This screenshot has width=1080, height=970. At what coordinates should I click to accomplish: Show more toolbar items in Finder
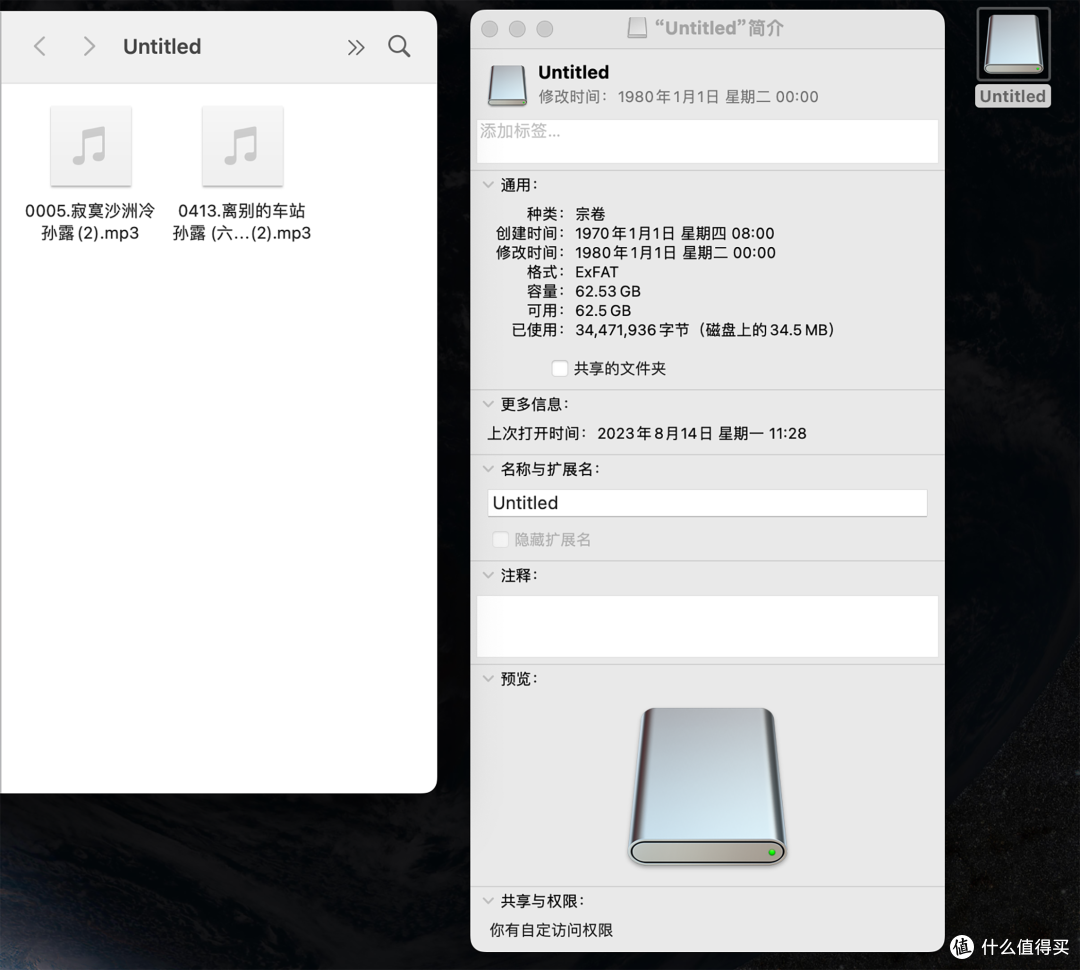click(x=355, y=48)
